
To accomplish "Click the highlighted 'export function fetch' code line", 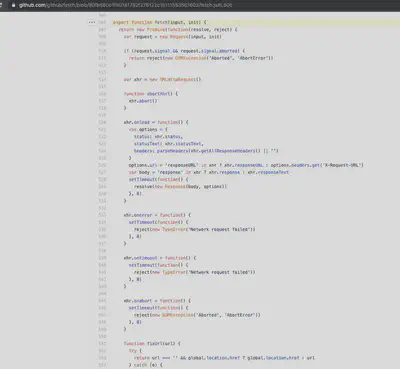I will 255,22.
